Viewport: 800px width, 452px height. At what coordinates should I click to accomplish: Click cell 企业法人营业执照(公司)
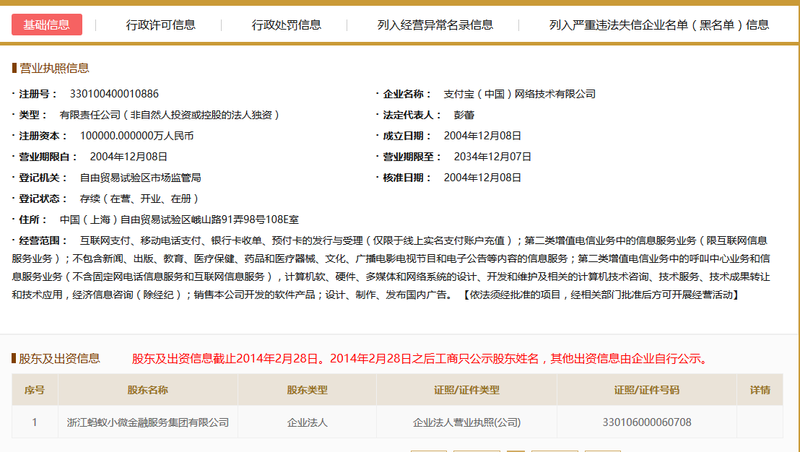click(x=466, y=422)
